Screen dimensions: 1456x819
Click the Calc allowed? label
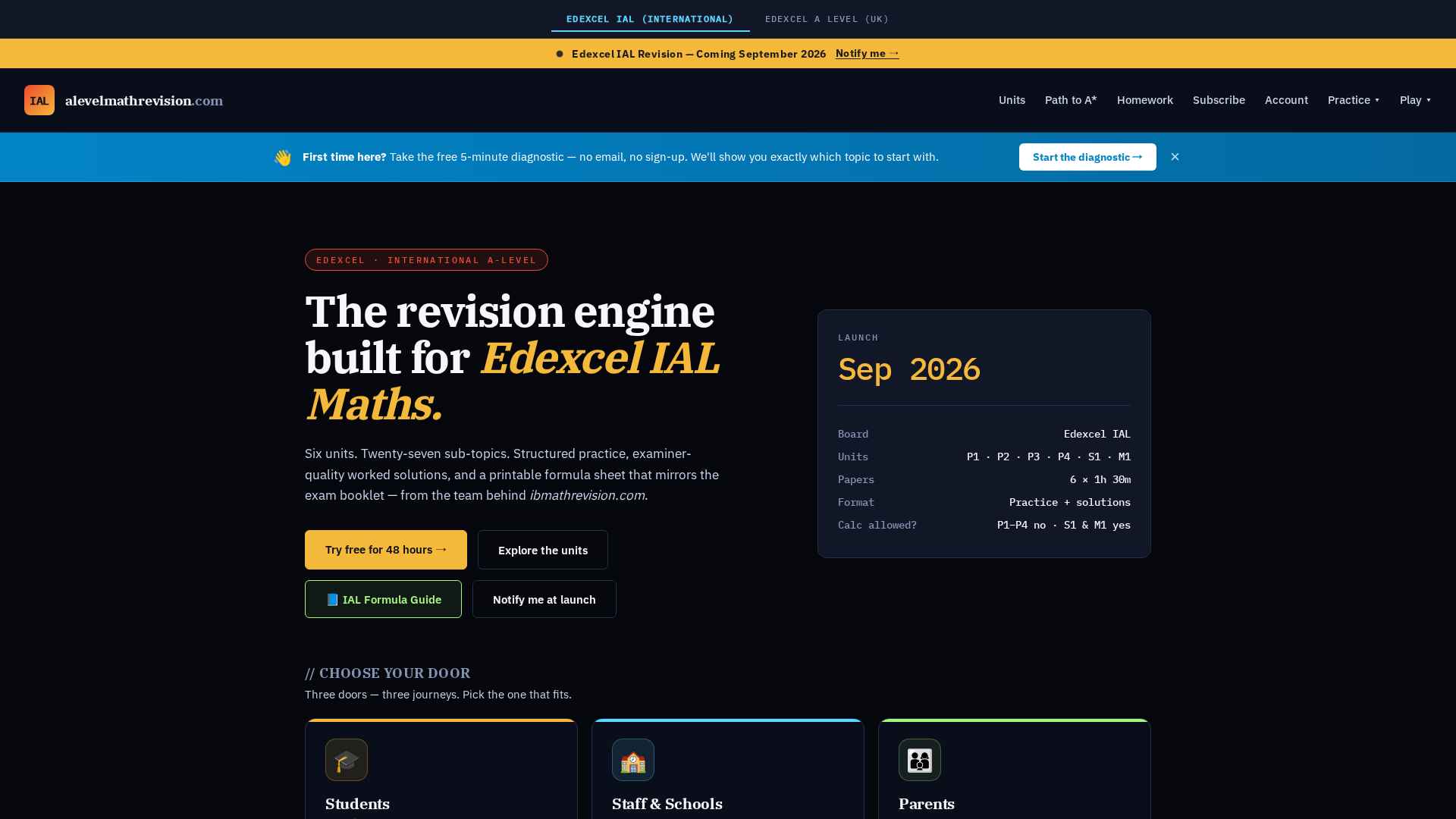[x=877, y=525]
